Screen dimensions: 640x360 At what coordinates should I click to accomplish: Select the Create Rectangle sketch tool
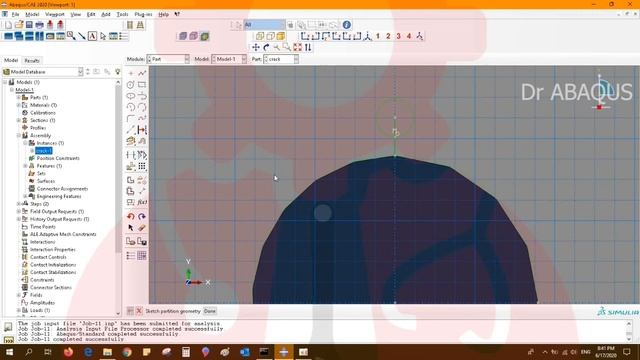click(x=142, y=85)
